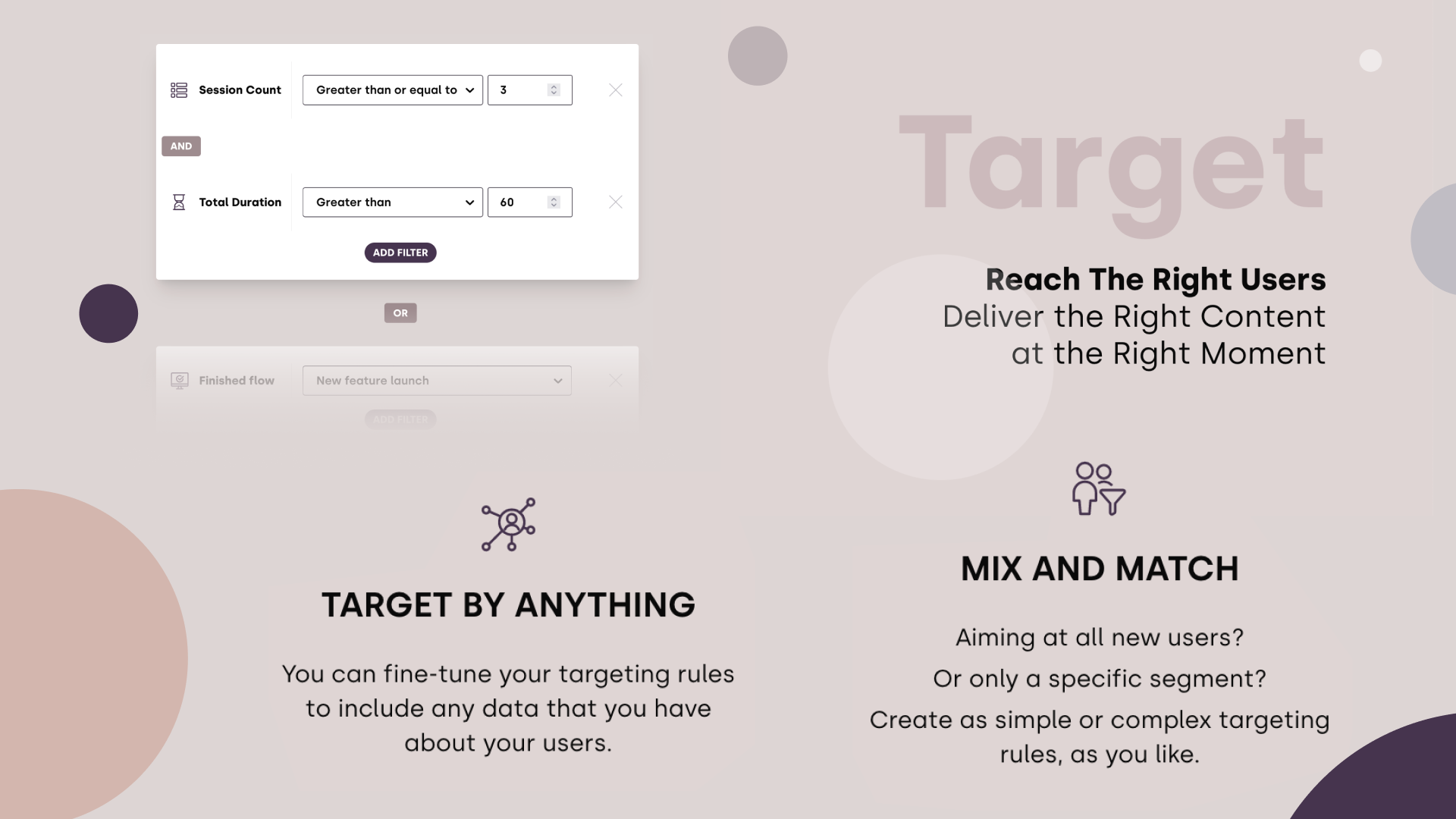Click the remove Session Count filter icon
The image size is (1456, 819).
click(615, 90)
